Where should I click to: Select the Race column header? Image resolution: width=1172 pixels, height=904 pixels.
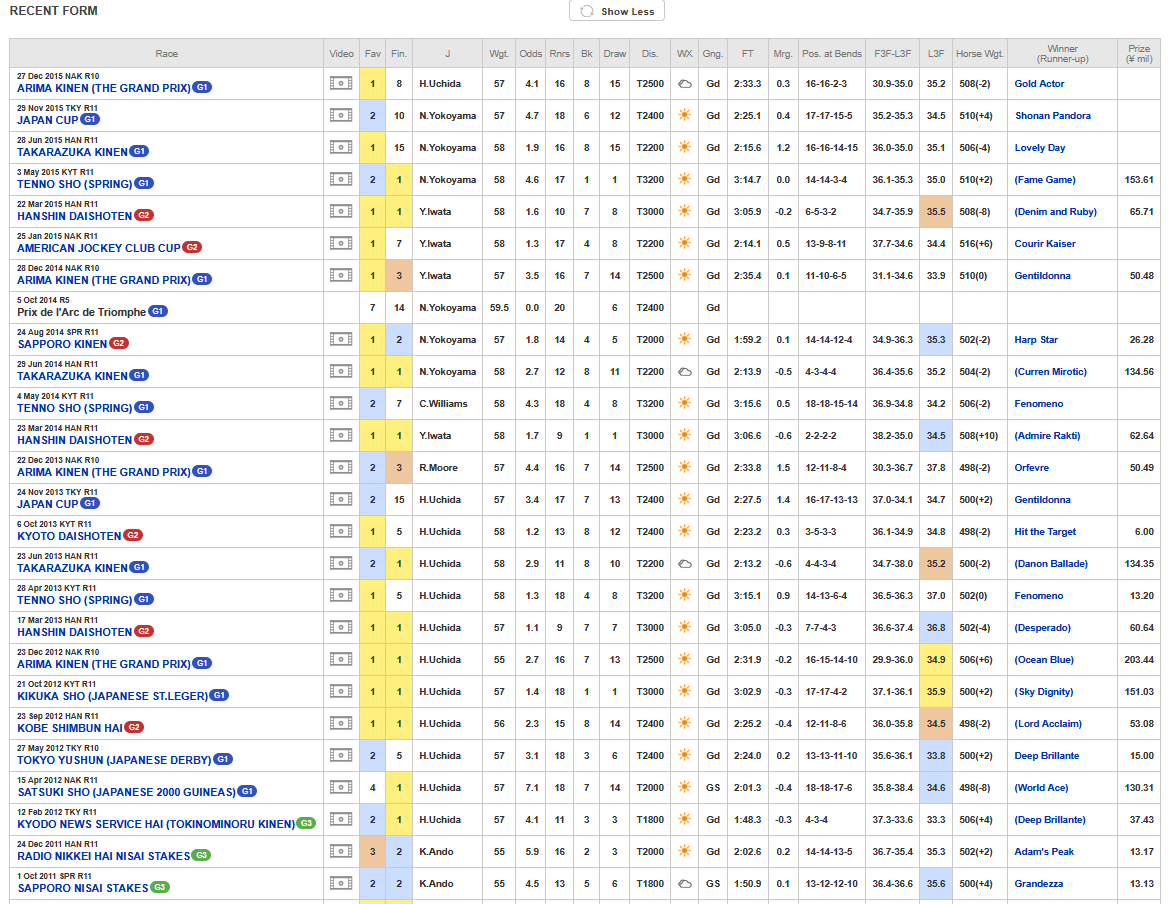[167, 54]
